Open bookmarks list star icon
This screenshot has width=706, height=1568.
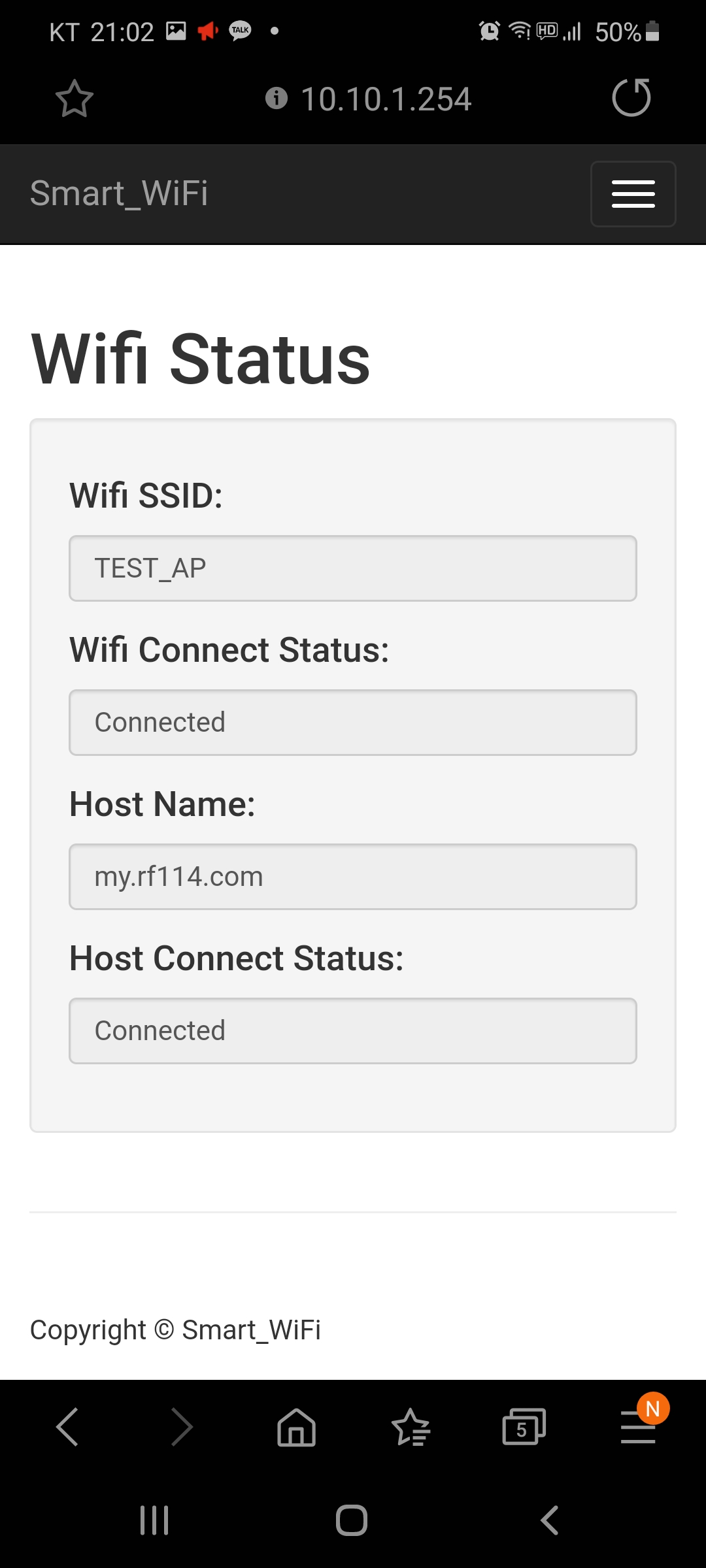[x=411, y=1427]
